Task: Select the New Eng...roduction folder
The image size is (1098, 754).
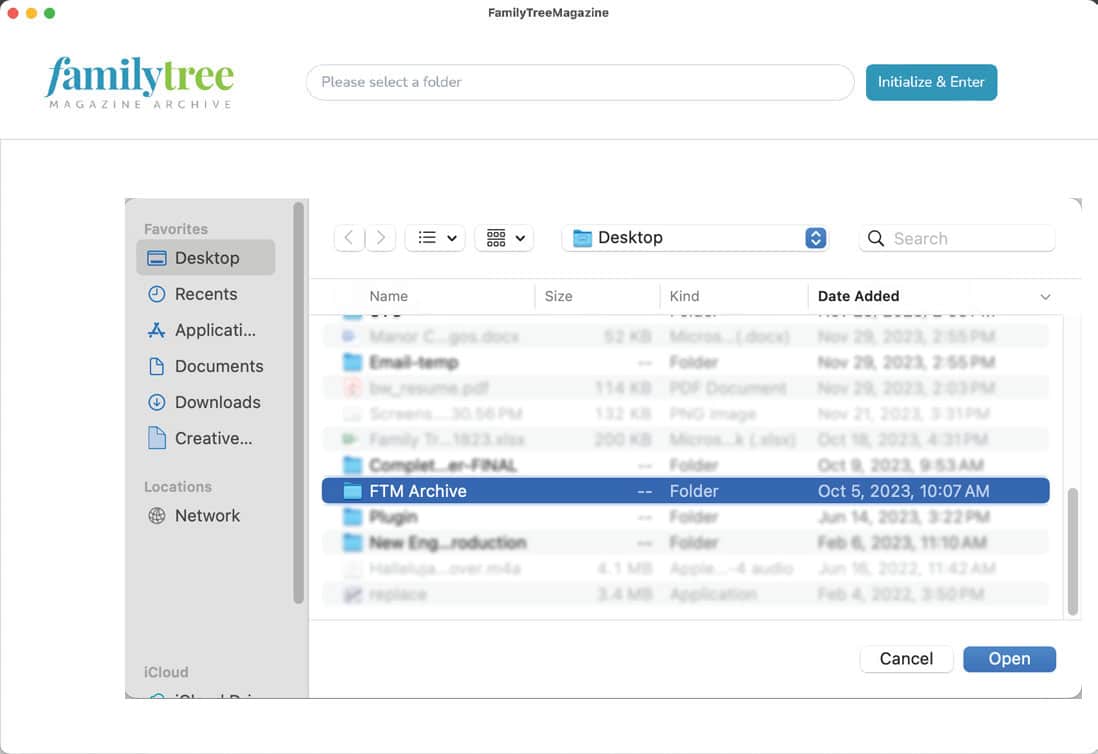Action: (686, 543)
